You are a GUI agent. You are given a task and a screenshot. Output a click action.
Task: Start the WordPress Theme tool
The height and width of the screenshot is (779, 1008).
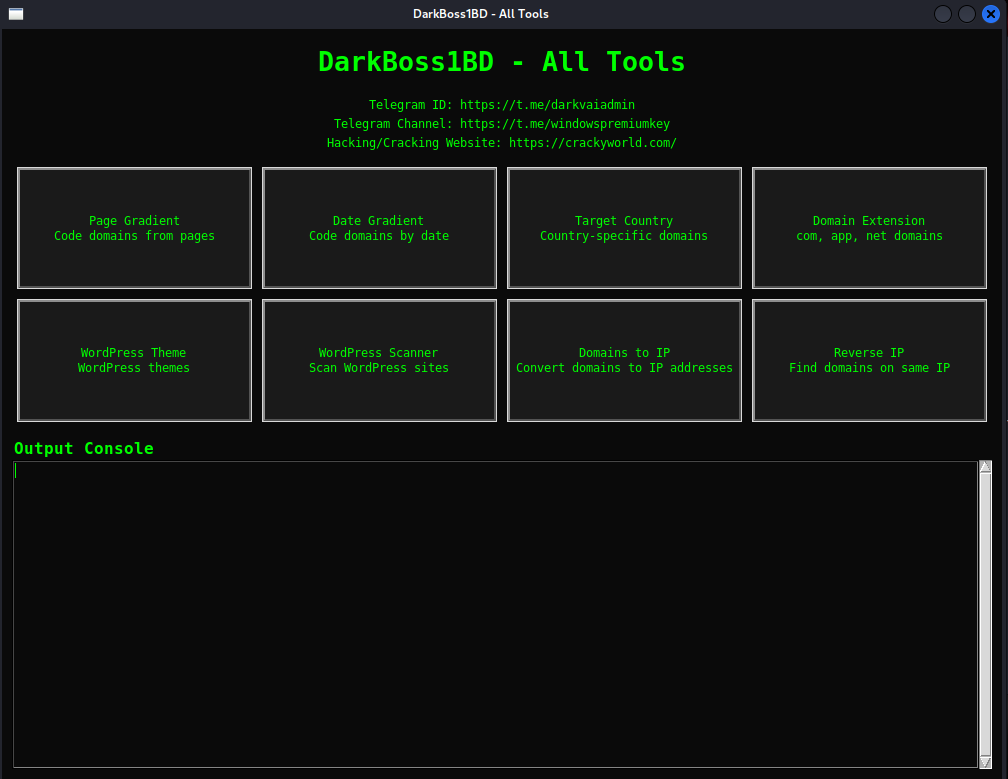[134, 361]
